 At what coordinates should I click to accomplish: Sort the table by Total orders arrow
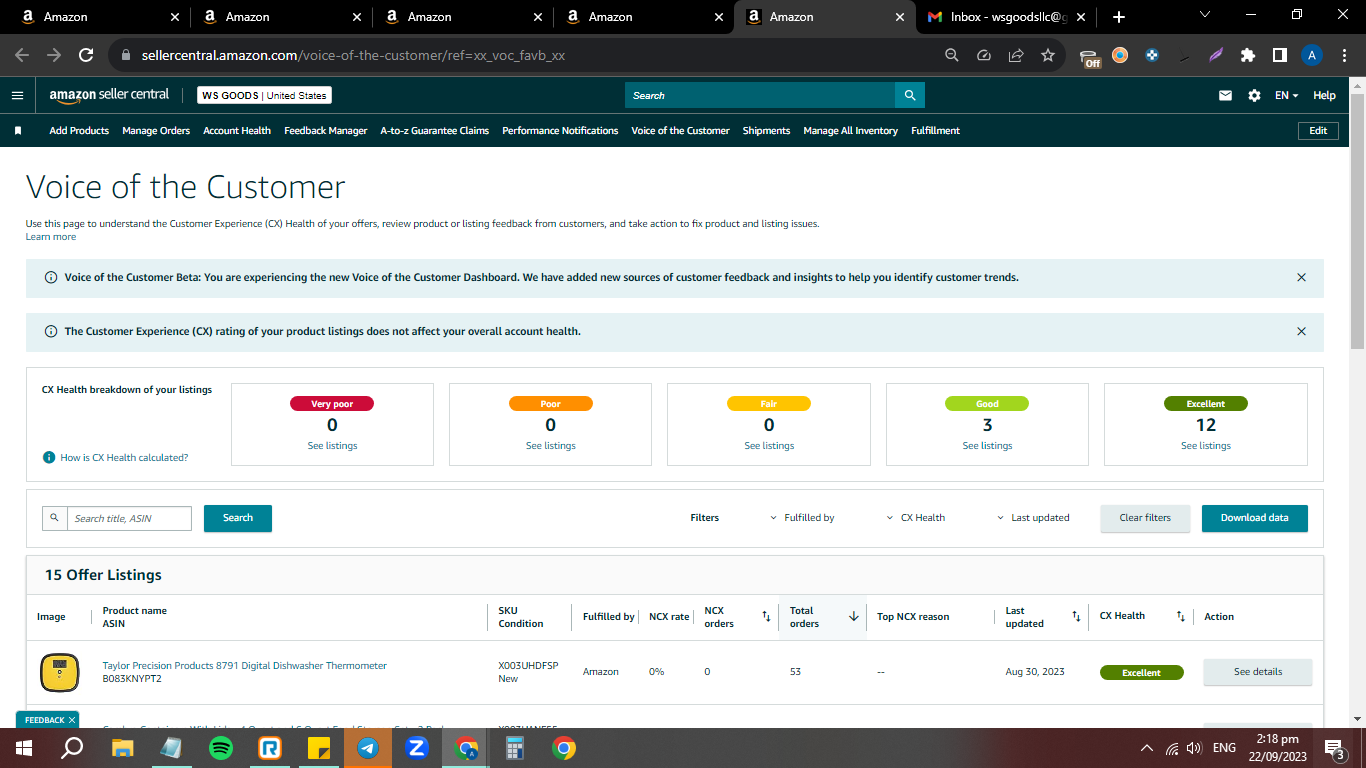(854, 617)
